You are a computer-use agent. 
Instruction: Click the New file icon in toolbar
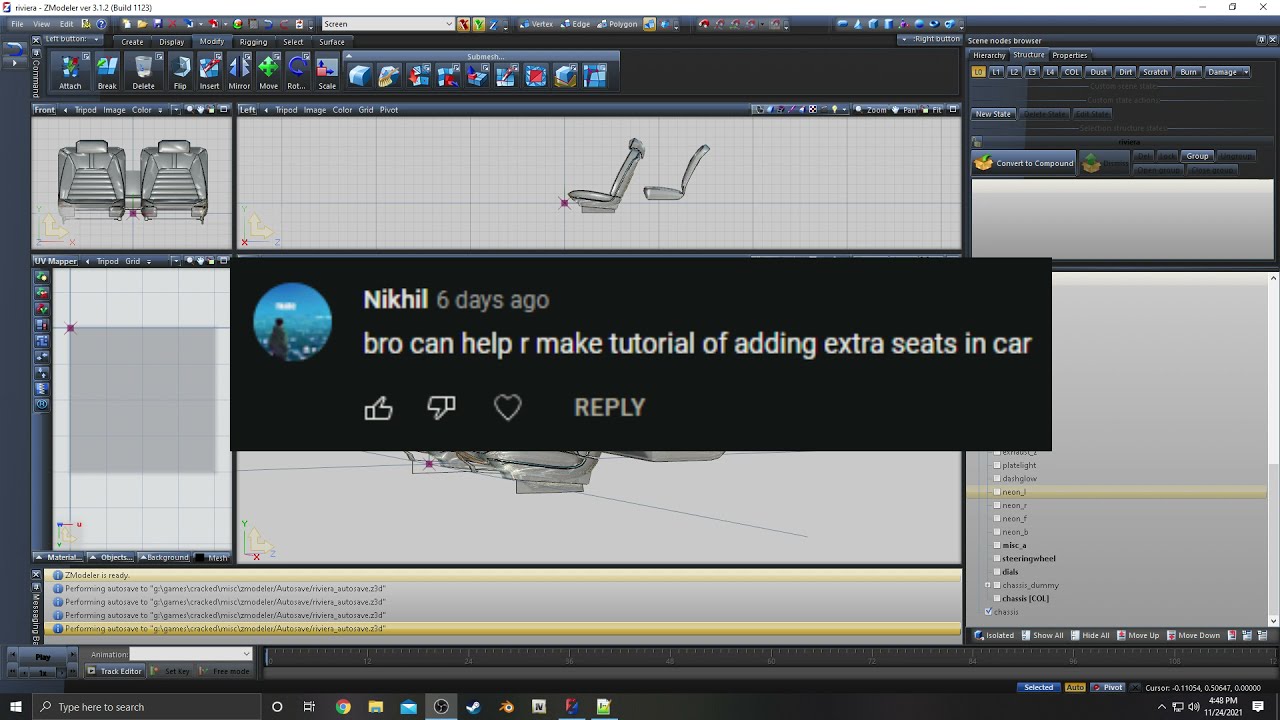point(127,24)
